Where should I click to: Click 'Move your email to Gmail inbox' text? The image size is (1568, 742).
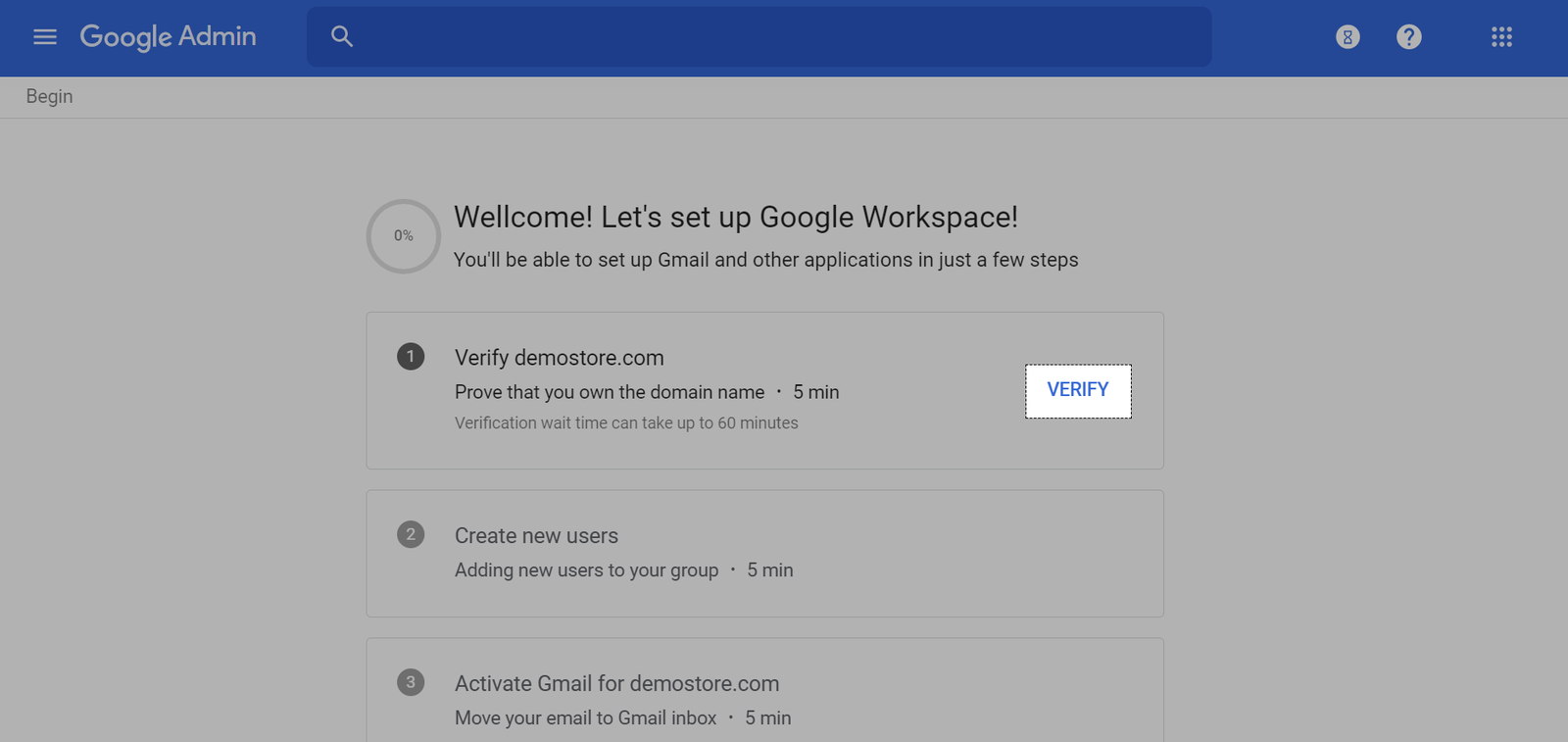pos(586,718)
